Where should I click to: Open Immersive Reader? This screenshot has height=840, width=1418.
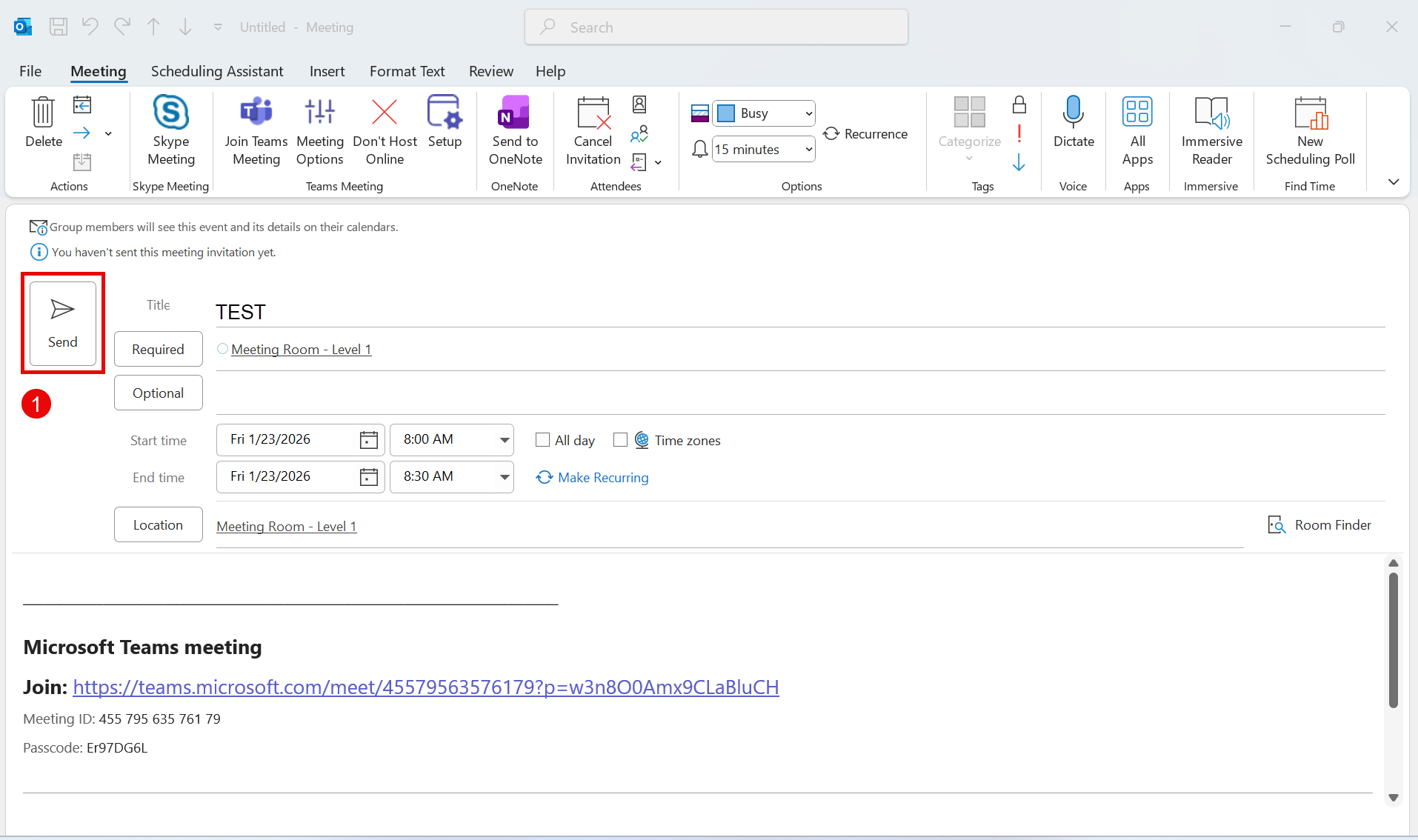1211,113
